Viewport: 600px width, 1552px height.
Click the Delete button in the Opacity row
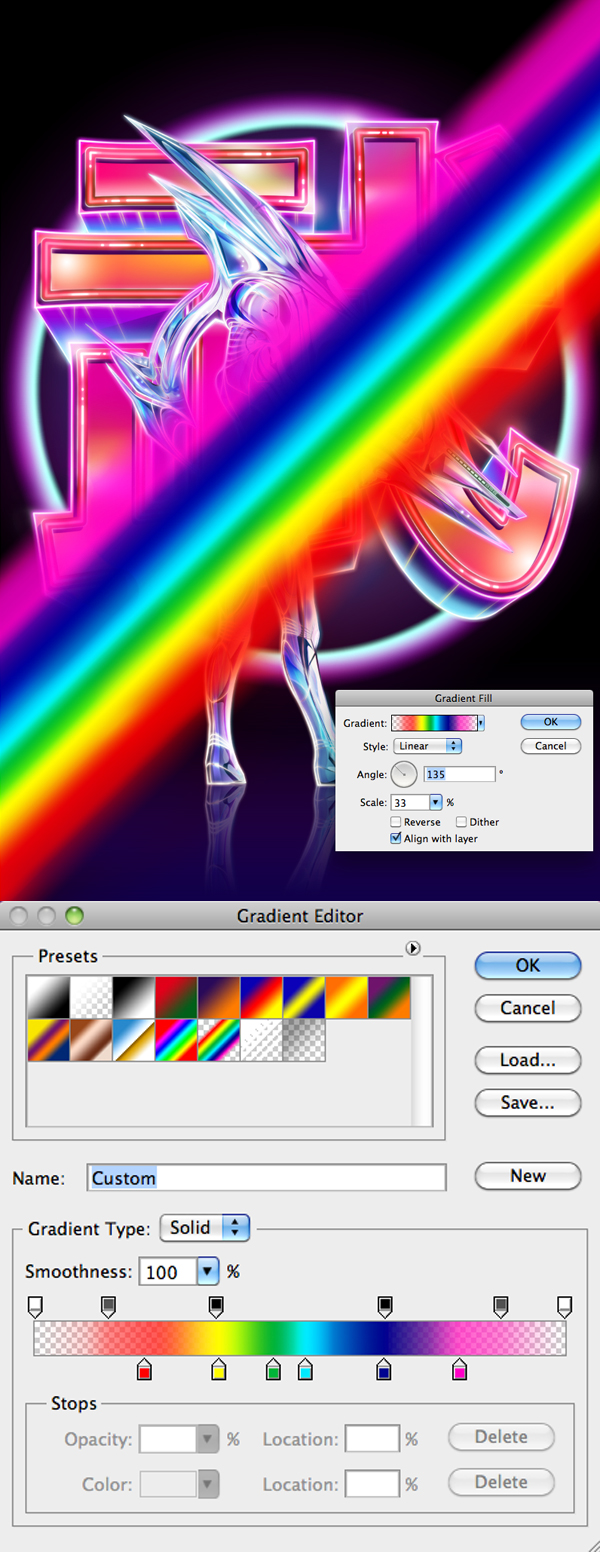tap(501, 1437)
